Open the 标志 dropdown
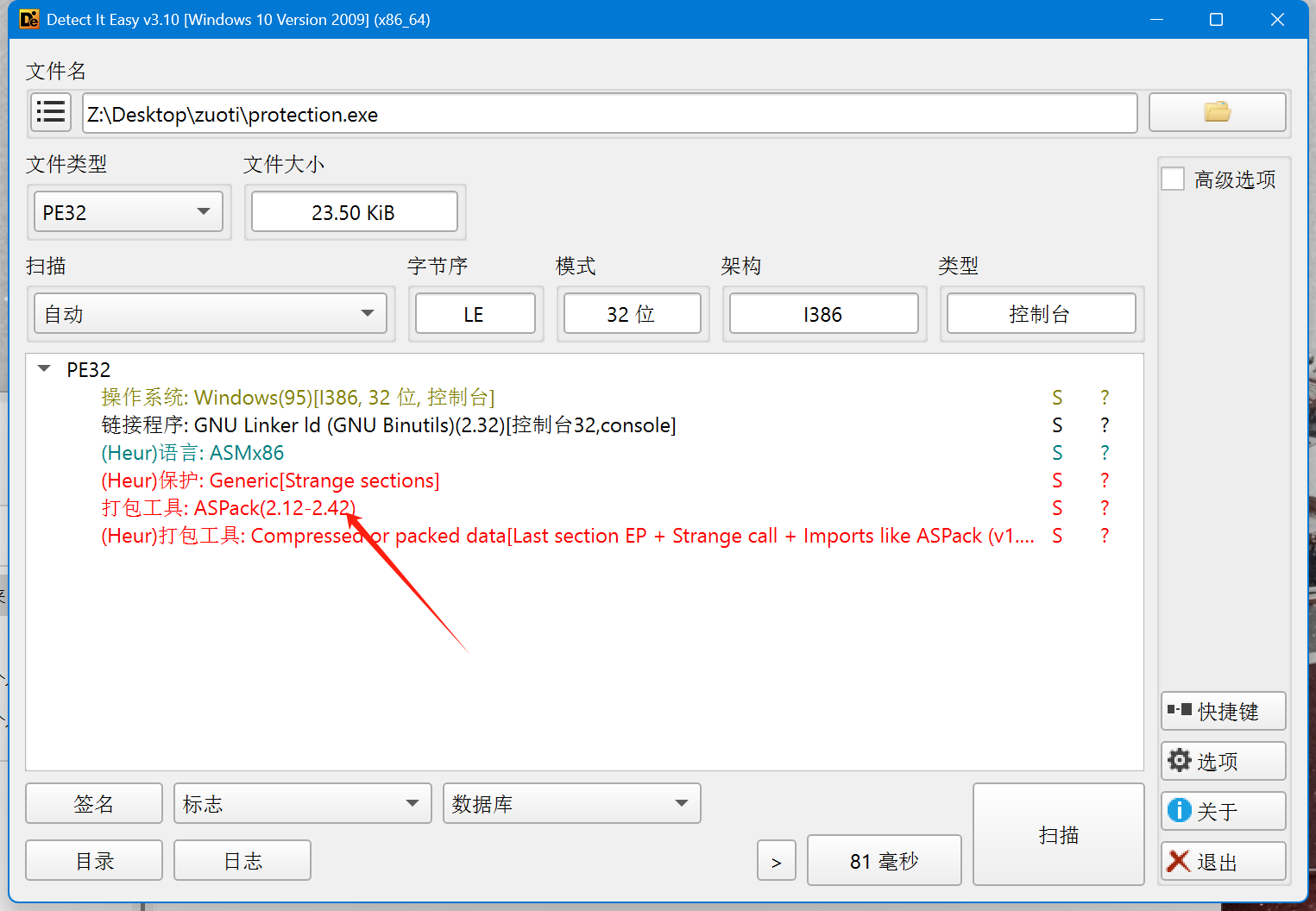Screen dimensions: 1316x911 pyautogui.click(x=302, y=804)
